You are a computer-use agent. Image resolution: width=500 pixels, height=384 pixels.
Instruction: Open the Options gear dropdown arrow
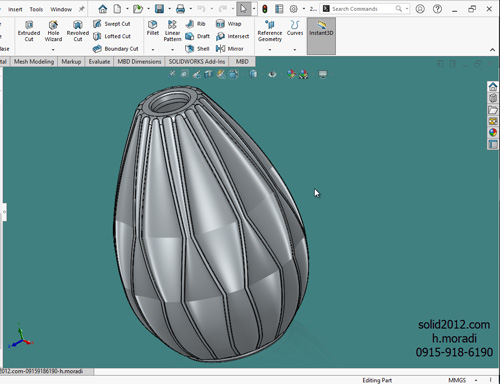303,9
